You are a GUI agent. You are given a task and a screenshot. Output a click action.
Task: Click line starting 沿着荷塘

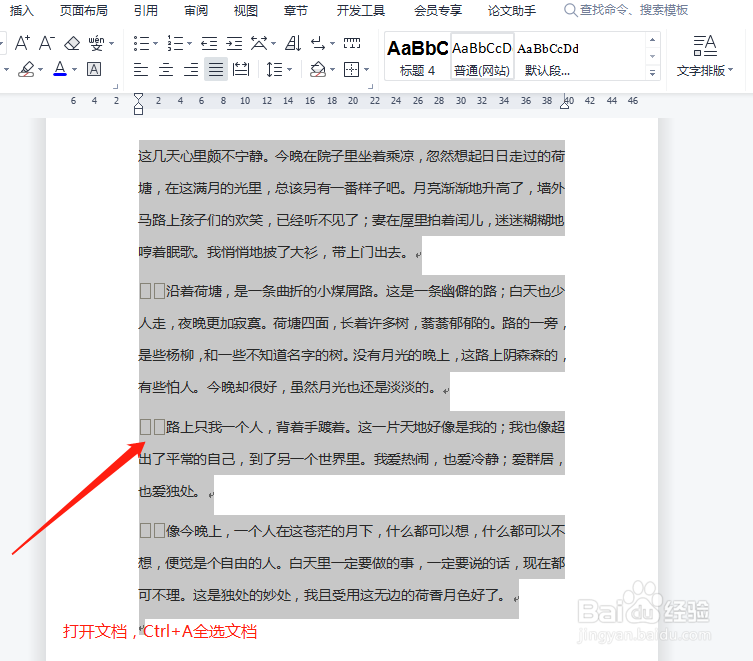(x=352, y=291)
